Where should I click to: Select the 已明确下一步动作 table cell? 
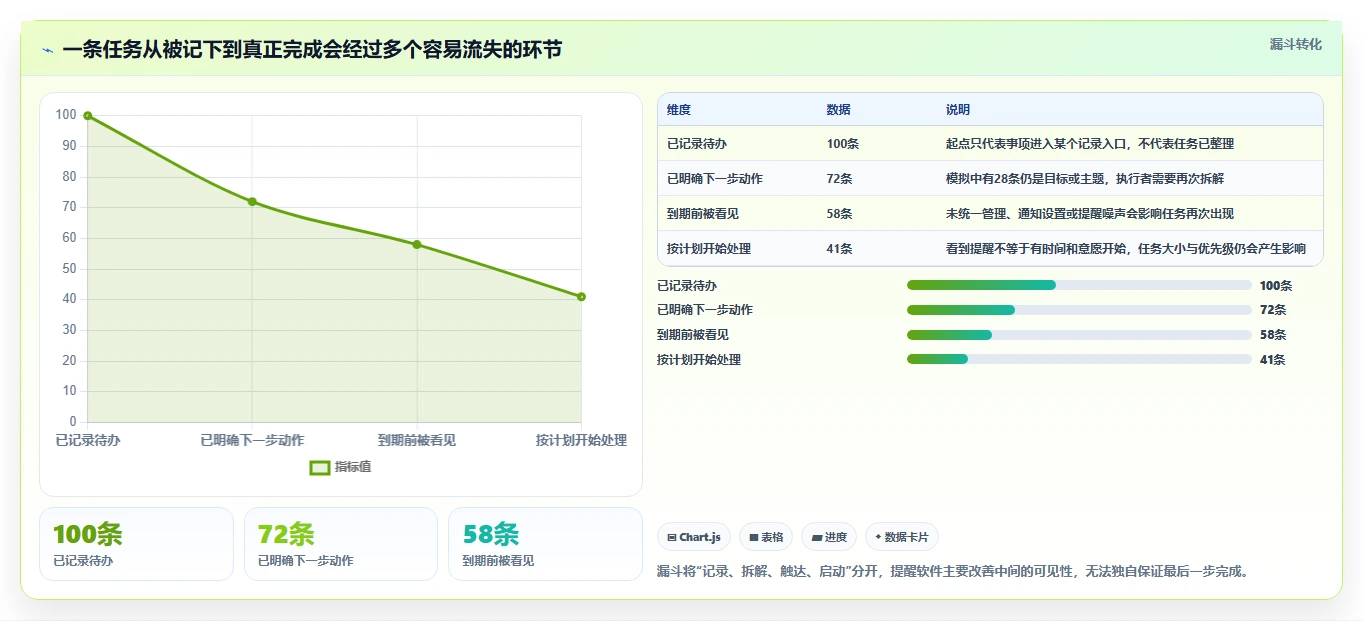pyautogui.click(x=715, y=179)
